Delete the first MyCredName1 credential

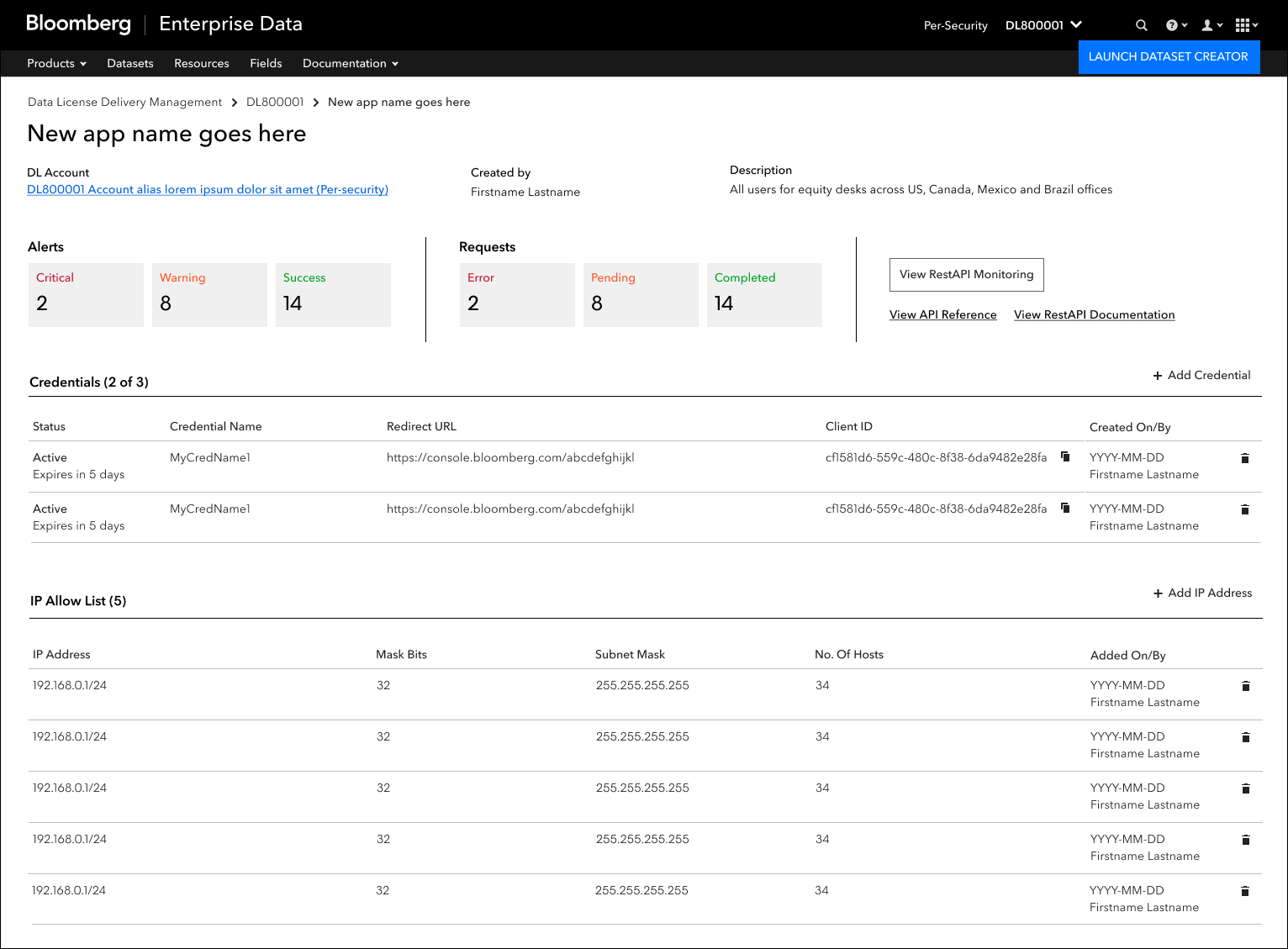point(1245,458)
